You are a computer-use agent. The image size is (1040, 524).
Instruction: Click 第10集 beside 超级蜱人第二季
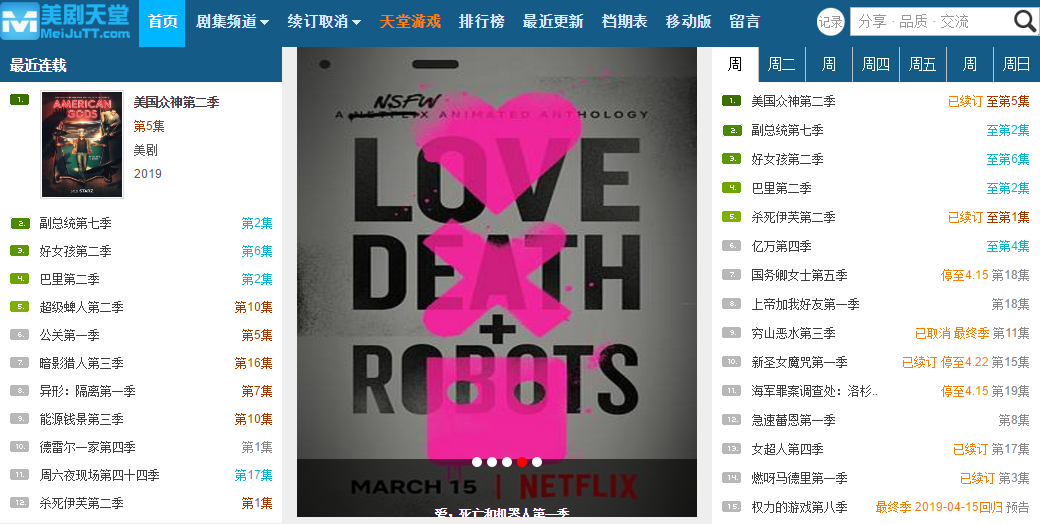point(253,307)
